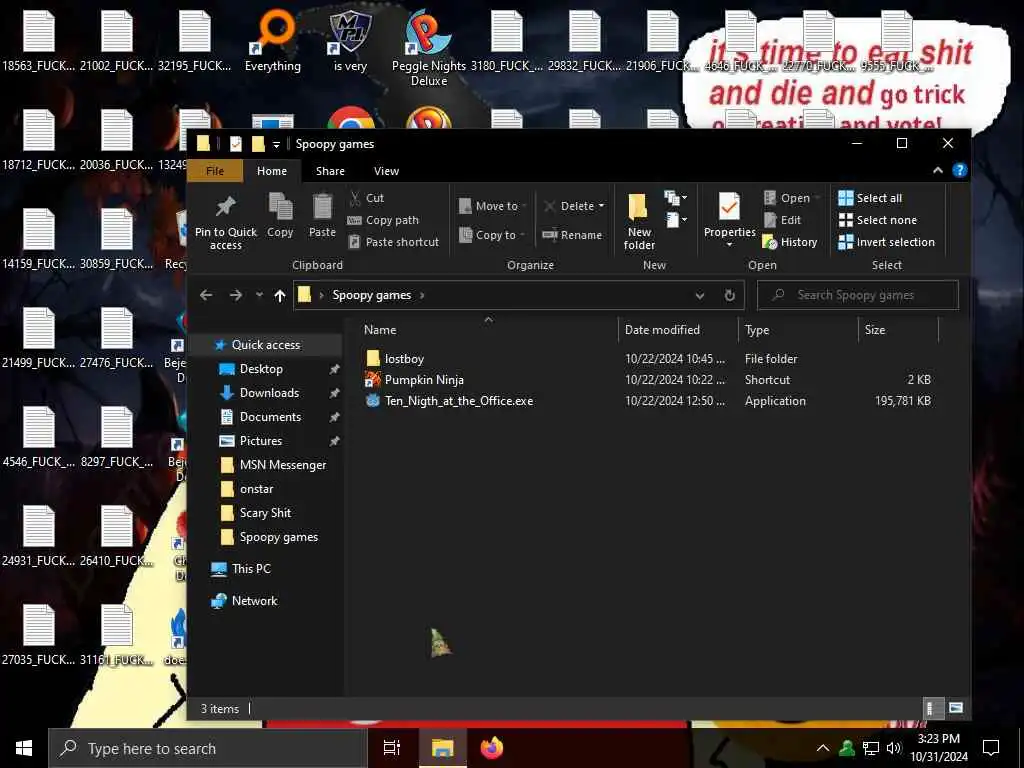
Task: Open Scary Shit folder in sidebar
Action: [x=265, y=513]
